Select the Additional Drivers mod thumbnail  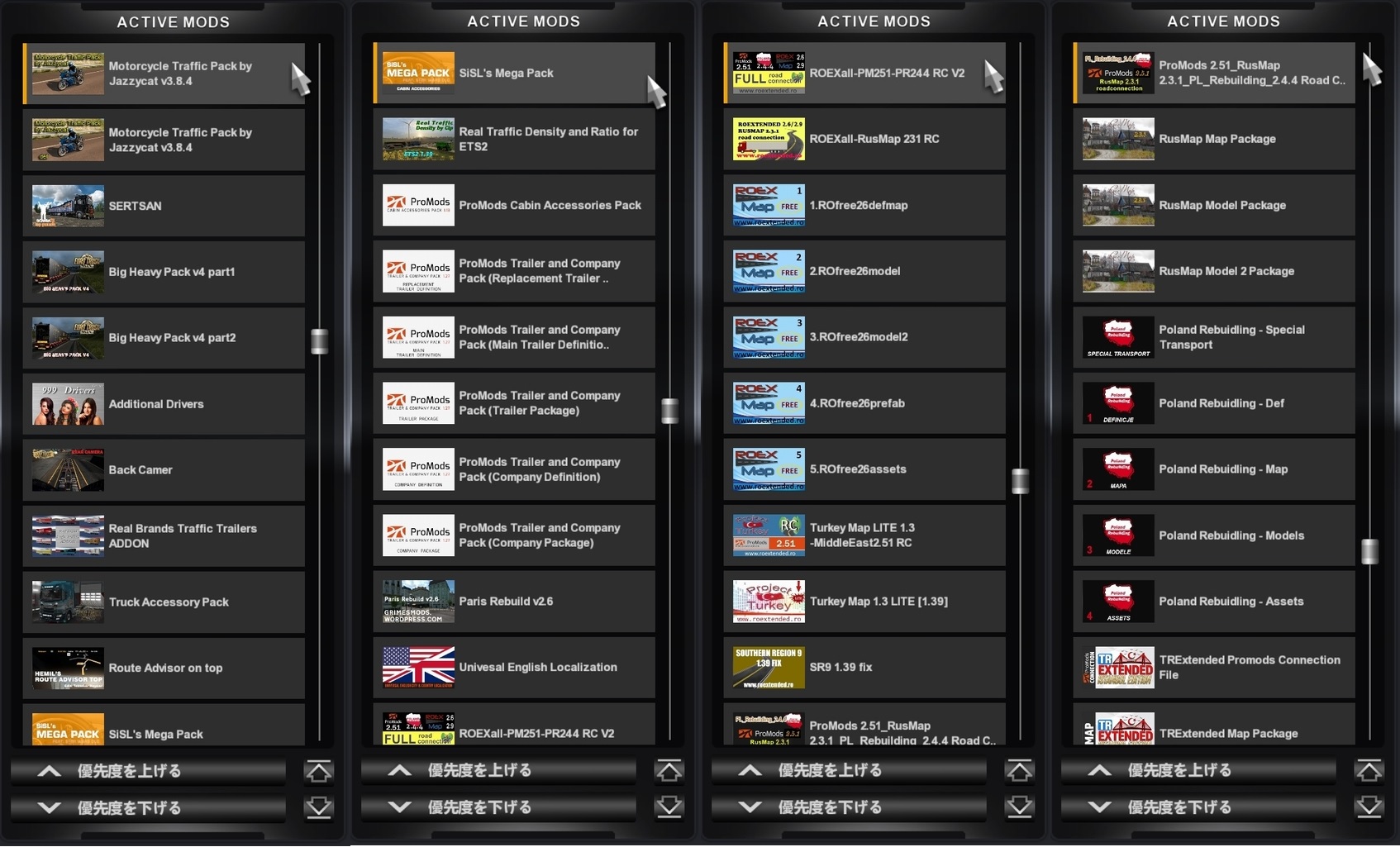(x=68, y=404)
